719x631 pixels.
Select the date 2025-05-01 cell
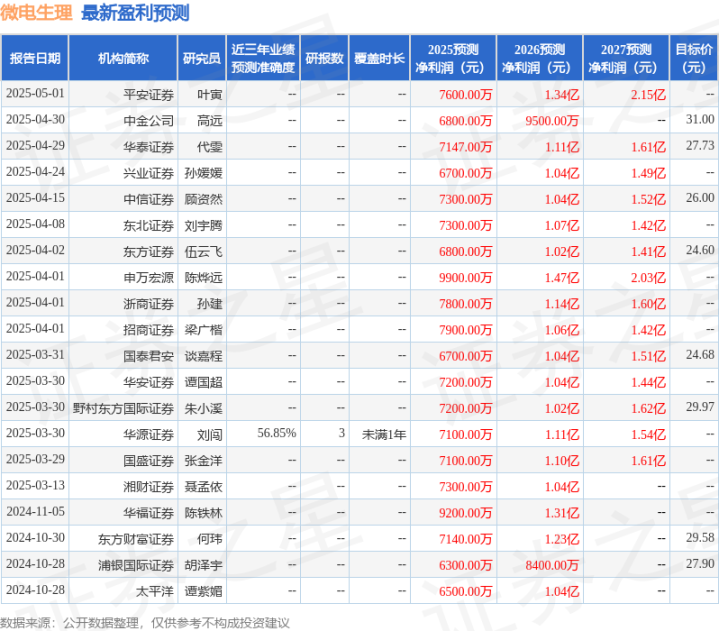[35, 94]
